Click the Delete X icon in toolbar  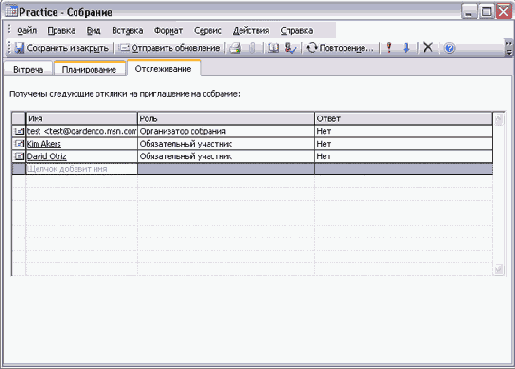[x=428, y=48]
